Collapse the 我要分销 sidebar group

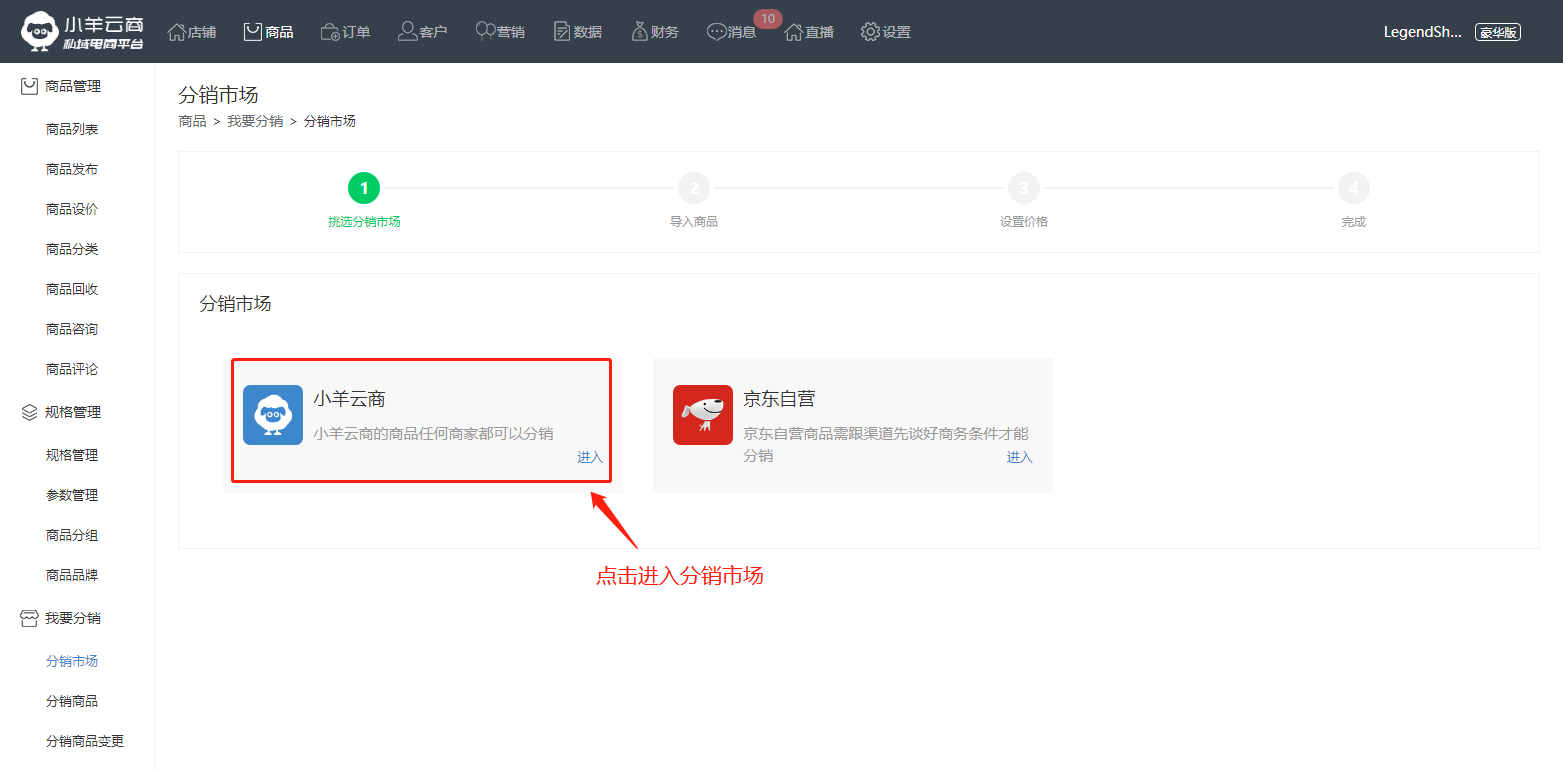click(x=72, y=618)
